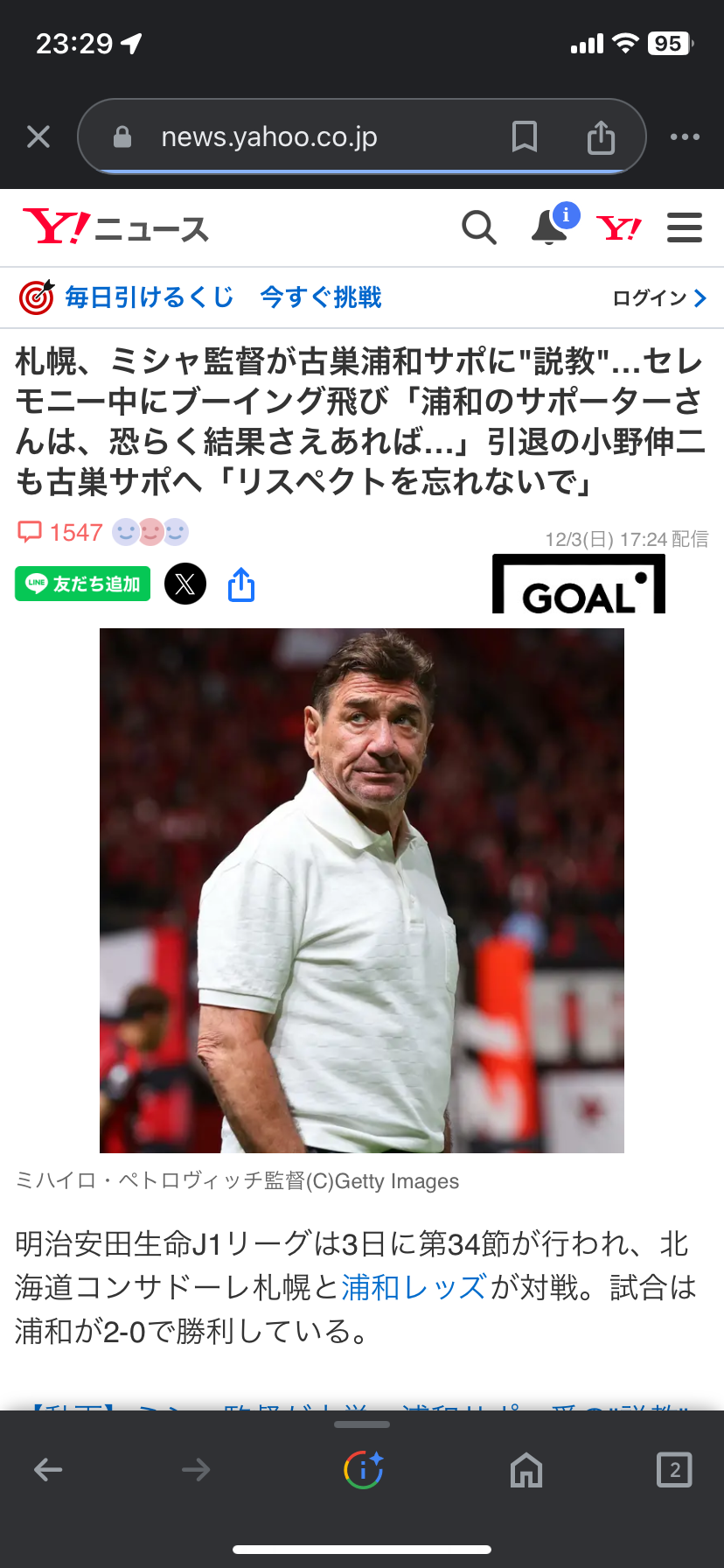View the 1547 comments
The image size is (724, 1568).
click(60, 532)
